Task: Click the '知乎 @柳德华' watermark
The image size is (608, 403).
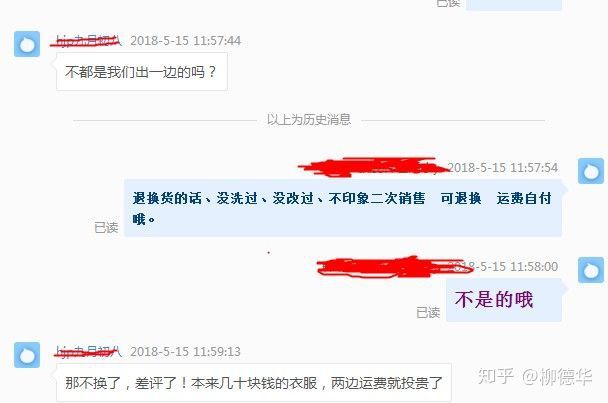Action: click(535, 376)
